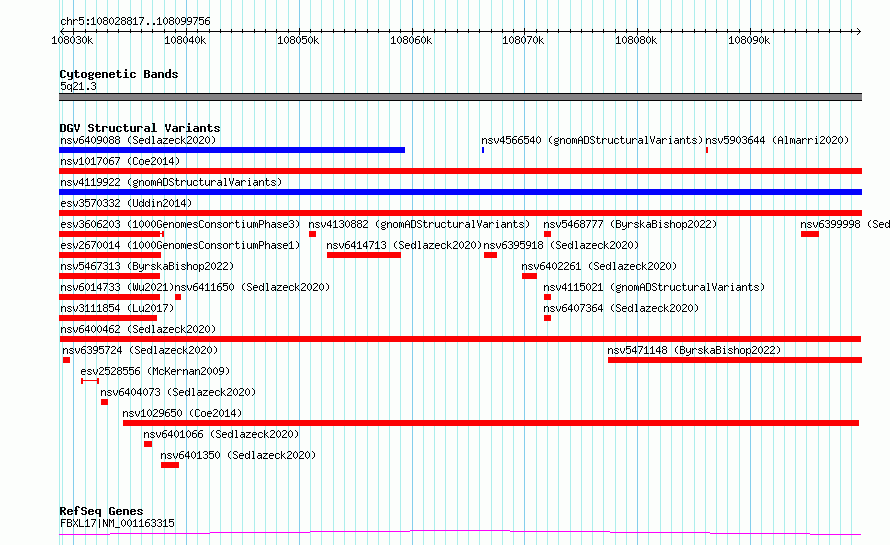
Task: Click the red nsv6404073 small variant bar
Action: [x=104, y=403]
